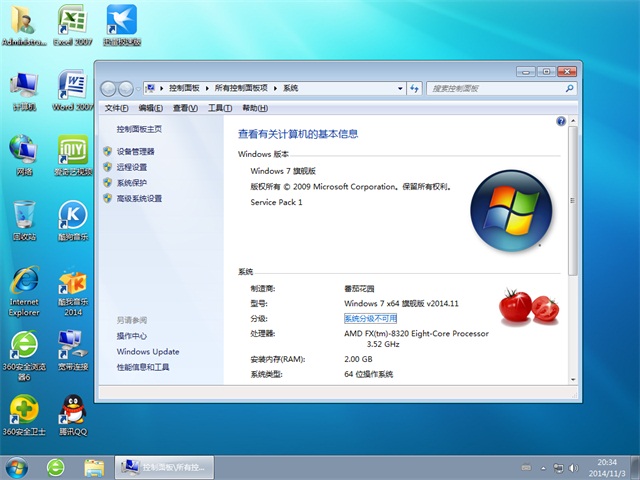Launch 360 Security Guard (360安全卫士) shortcut
This screenshot has width=640, height=480.
(24, 415)
